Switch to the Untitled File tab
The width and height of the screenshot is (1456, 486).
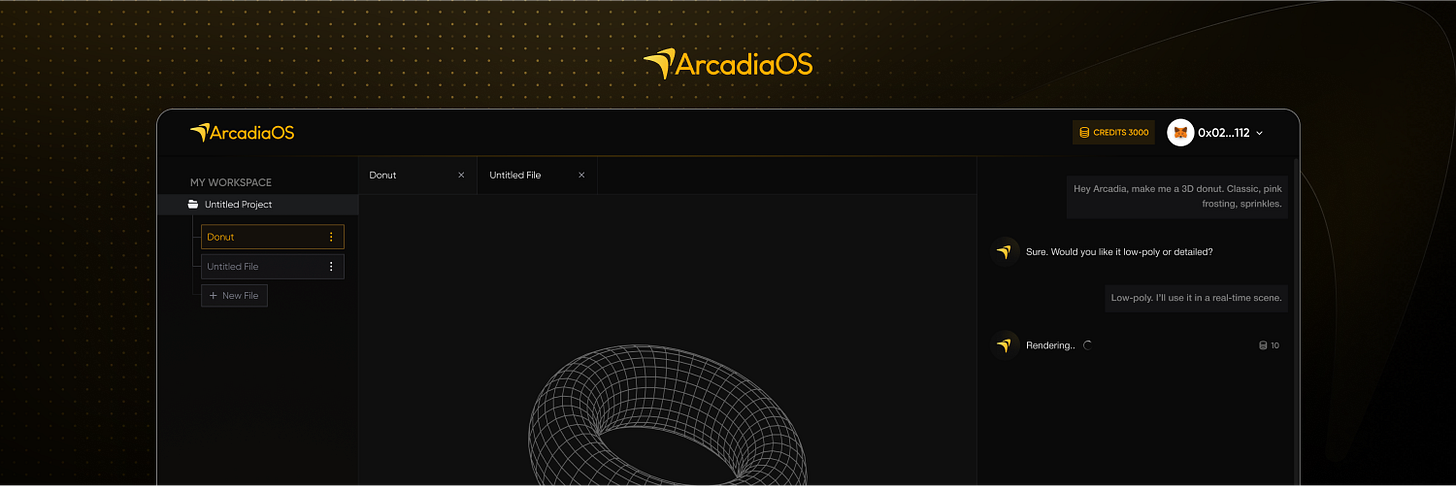click(x=537, y=175)
